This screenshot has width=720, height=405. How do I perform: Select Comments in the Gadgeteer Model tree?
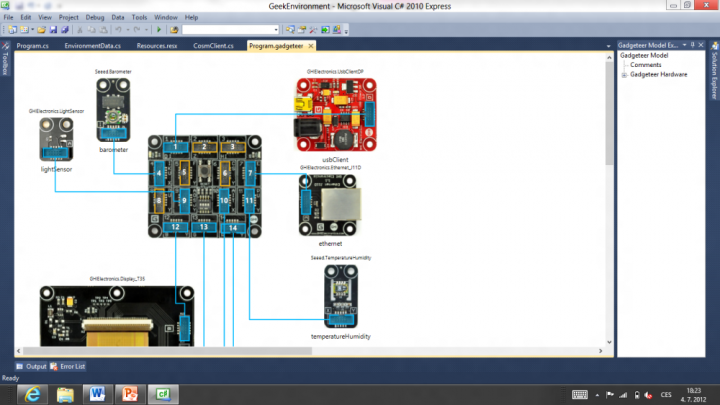coord(645,65)
